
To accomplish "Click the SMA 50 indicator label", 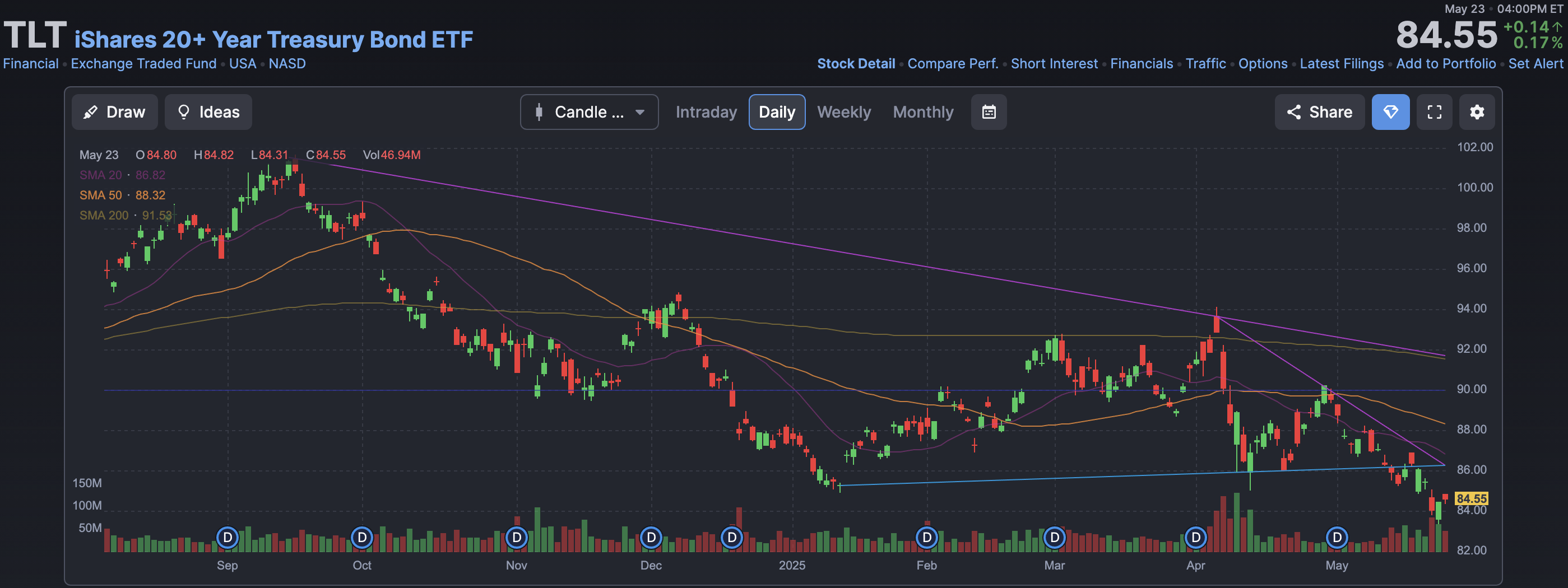I will (x=100, y=195).
